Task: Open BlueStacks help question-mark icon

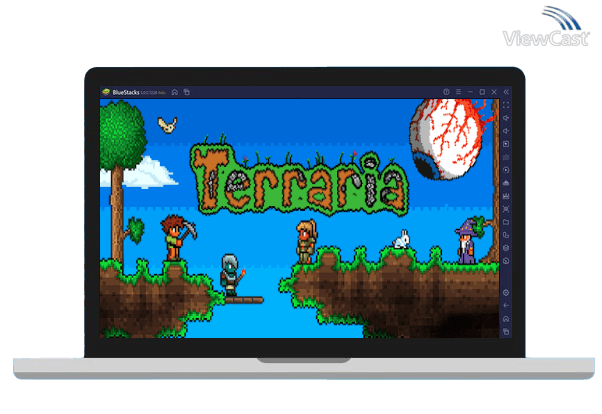Action: [446, 92]
